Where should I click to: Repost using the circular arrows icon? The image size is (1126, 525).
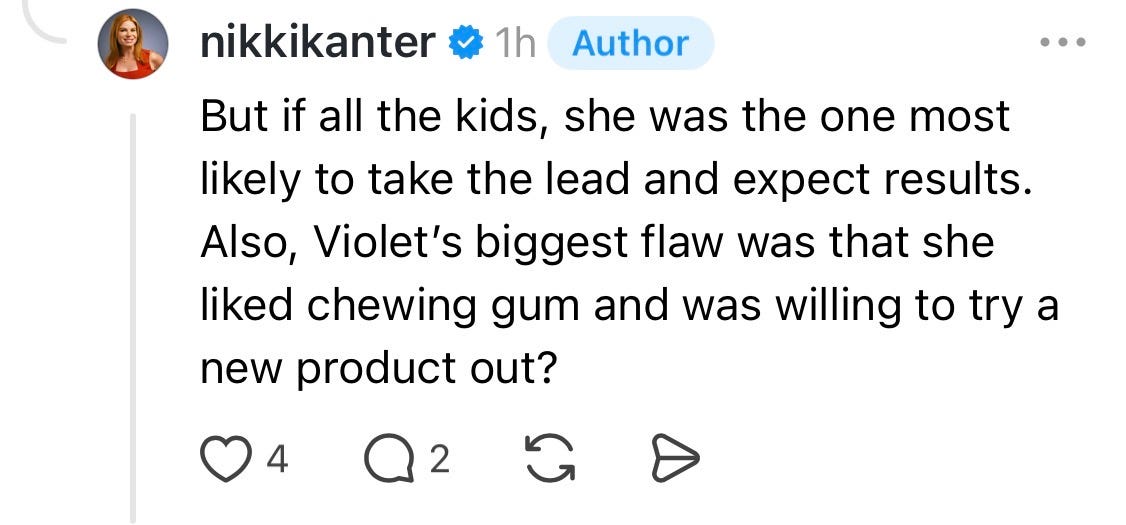[551, 460]
